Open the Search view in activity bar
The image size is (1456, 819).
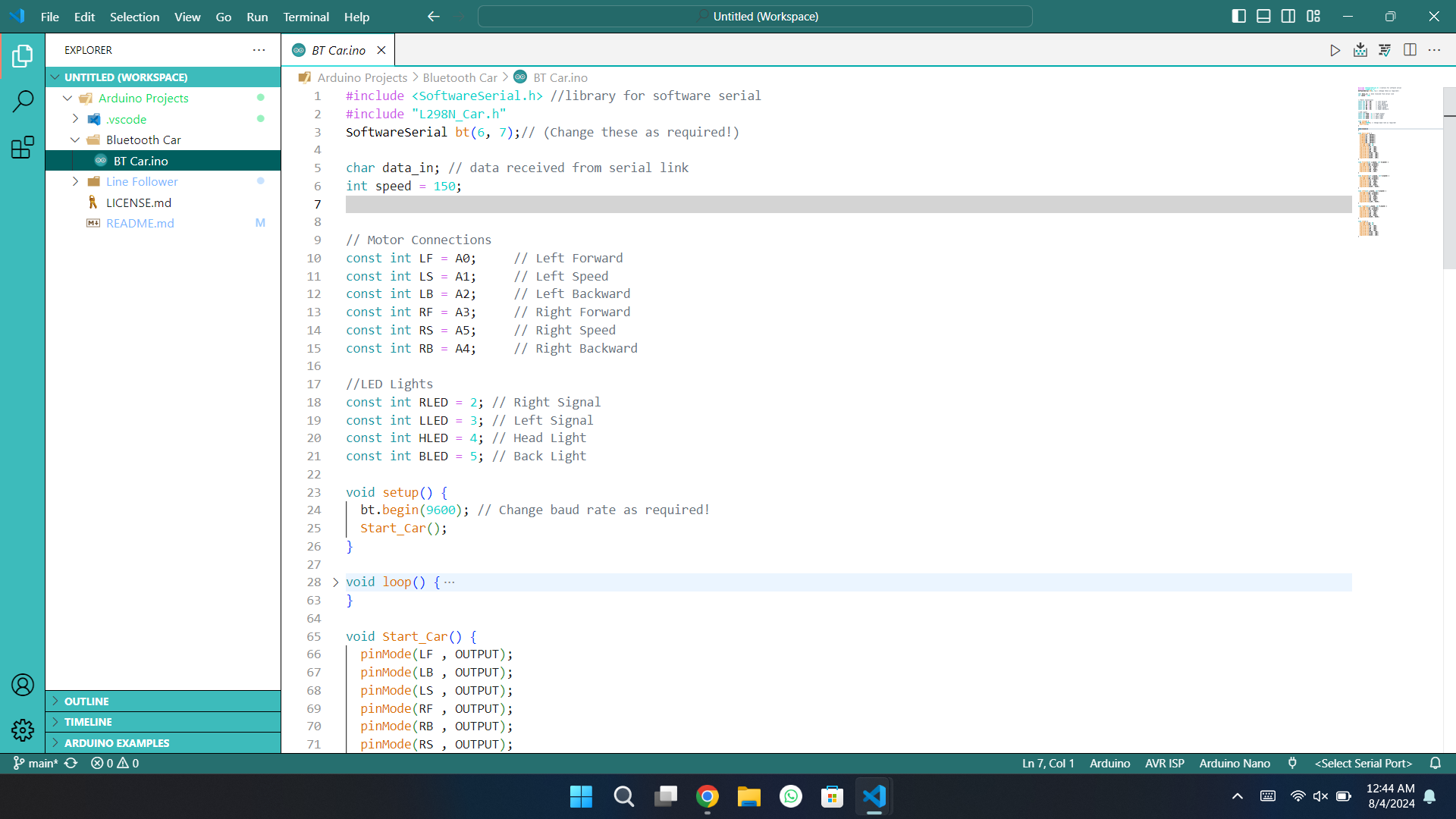click(23, 101)
